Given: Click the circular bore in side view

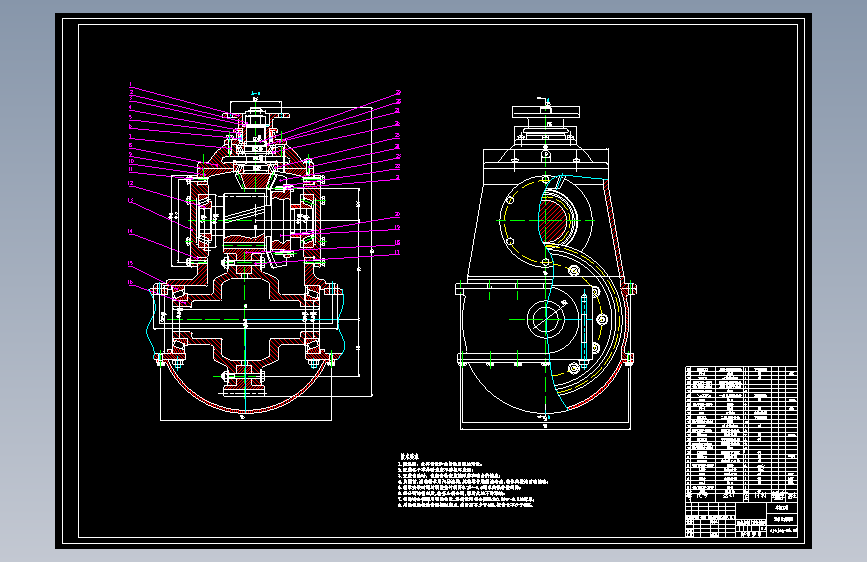Looking at the screenshot, I should [x=546, y=319].
